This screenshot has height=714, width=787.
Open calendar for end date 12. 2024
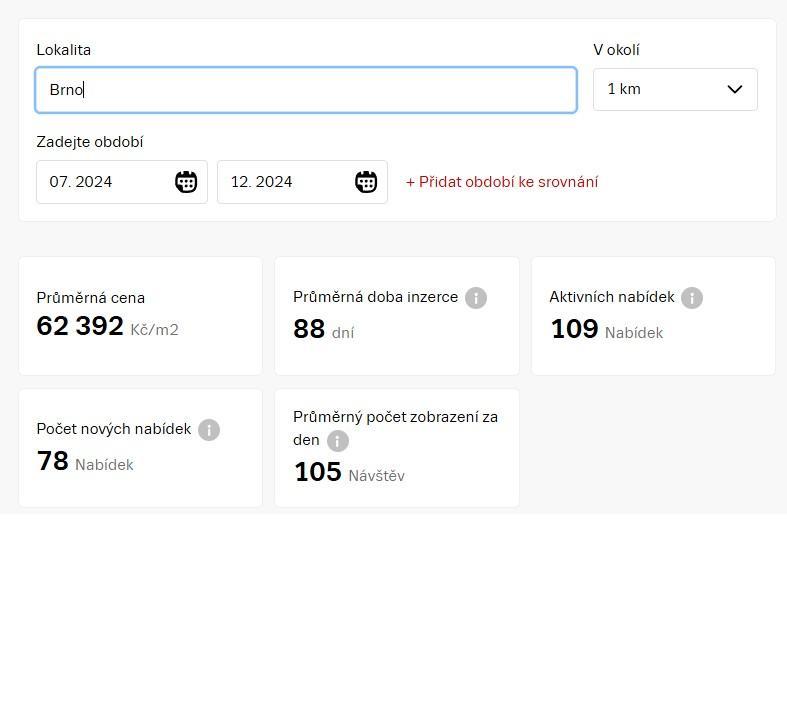[x=366, y=182]
